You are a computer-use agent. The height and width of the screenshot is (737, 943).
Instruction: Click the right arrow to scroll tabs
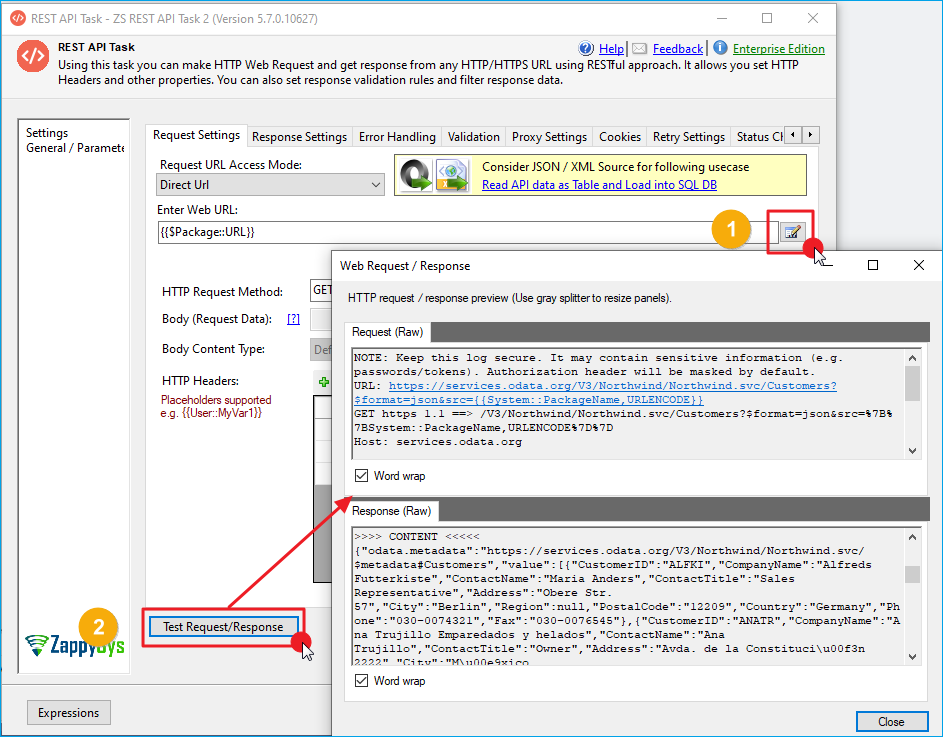point(810,136)
